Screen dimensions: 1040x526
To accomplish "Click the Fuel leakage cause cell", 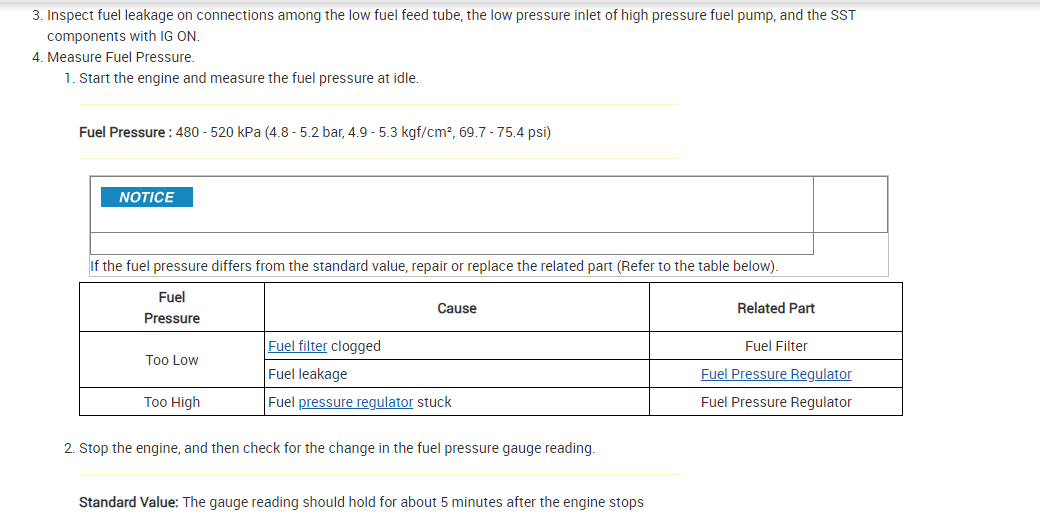I will 308,374.
